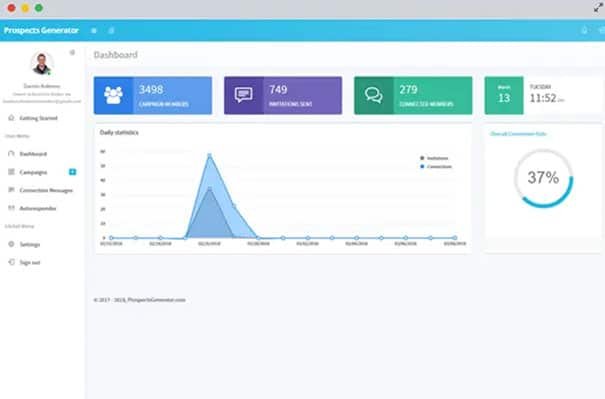Click the Sign out link
This screenshot has width=605, height=399.
24,262
